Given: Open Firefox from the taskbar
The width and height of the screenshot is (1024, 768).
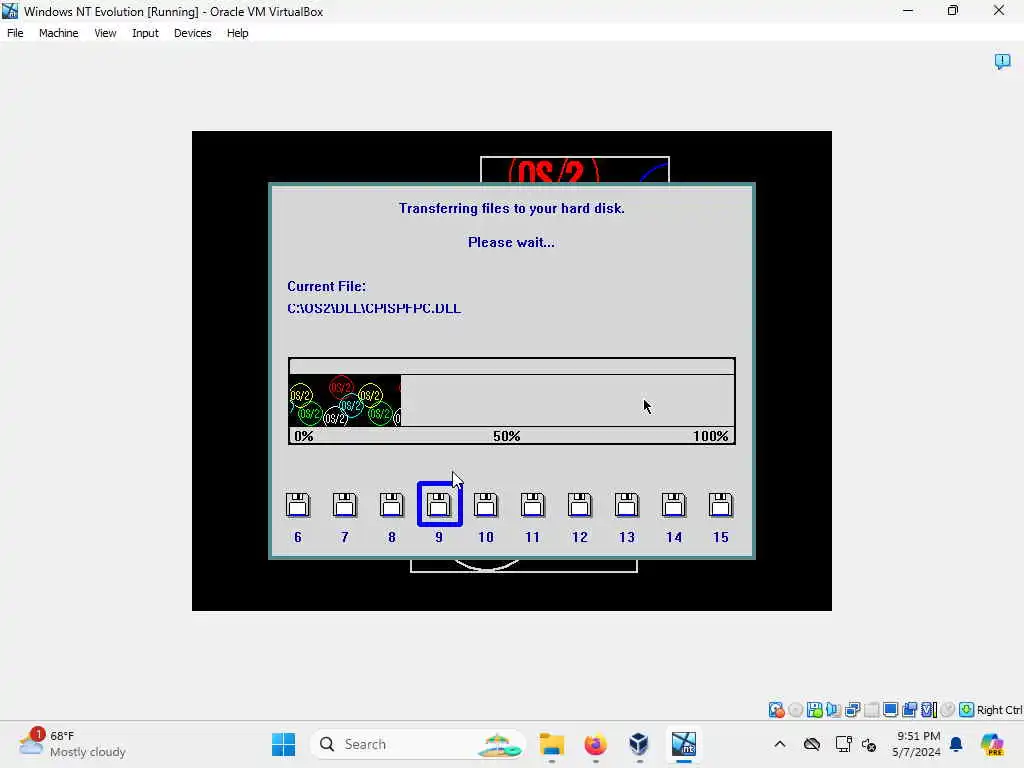Looking at the screenshot, I should pyautogui.click(x=595, y=744).
